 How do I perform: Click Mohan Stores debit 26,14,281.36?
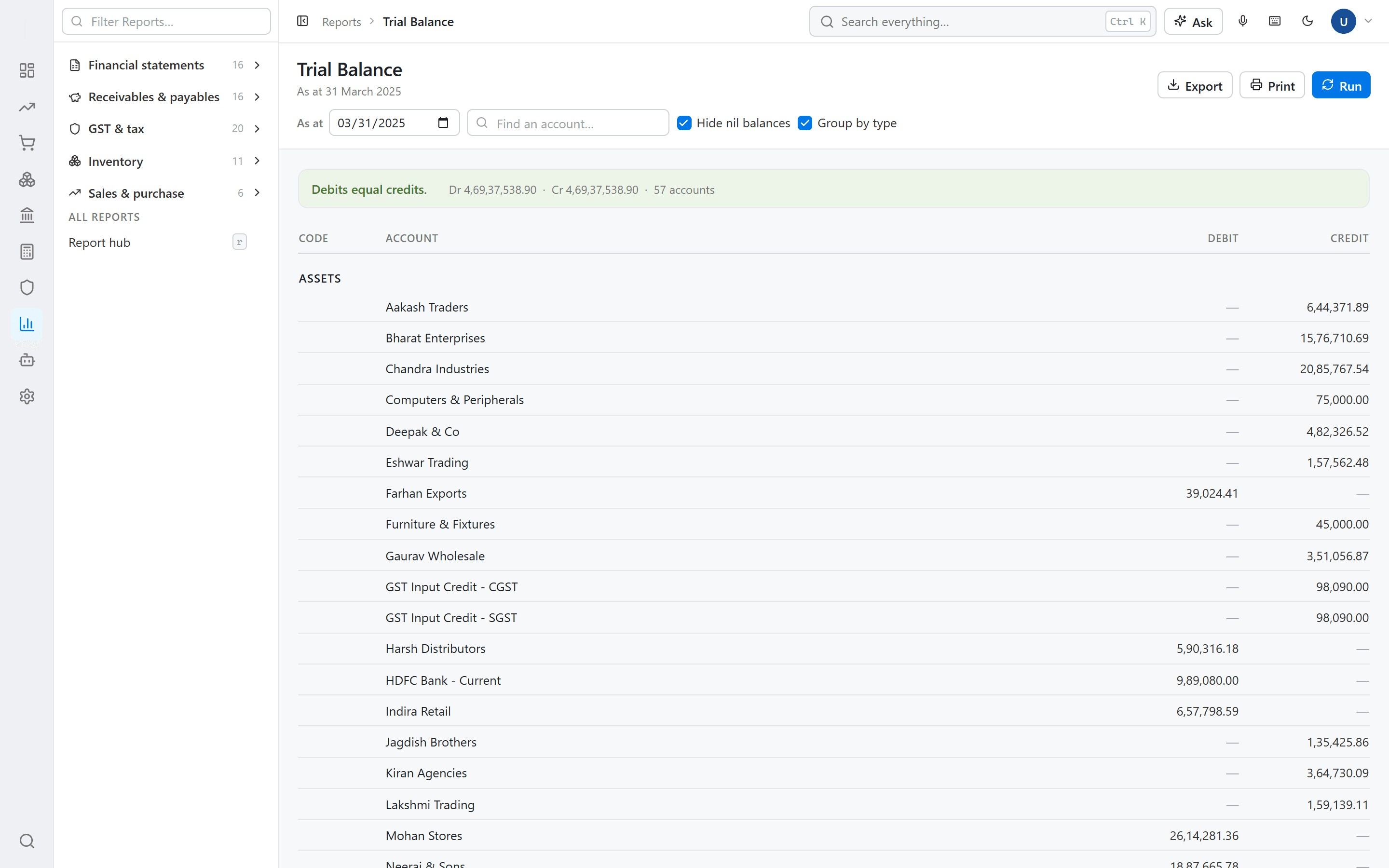coord(1204,836)
